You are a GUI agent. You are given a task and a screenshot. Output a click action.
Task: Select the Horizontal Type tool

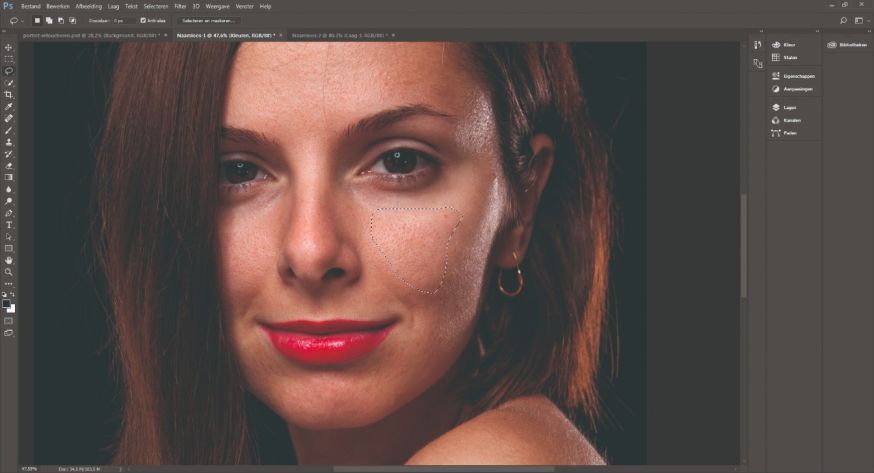click(9, 225)
